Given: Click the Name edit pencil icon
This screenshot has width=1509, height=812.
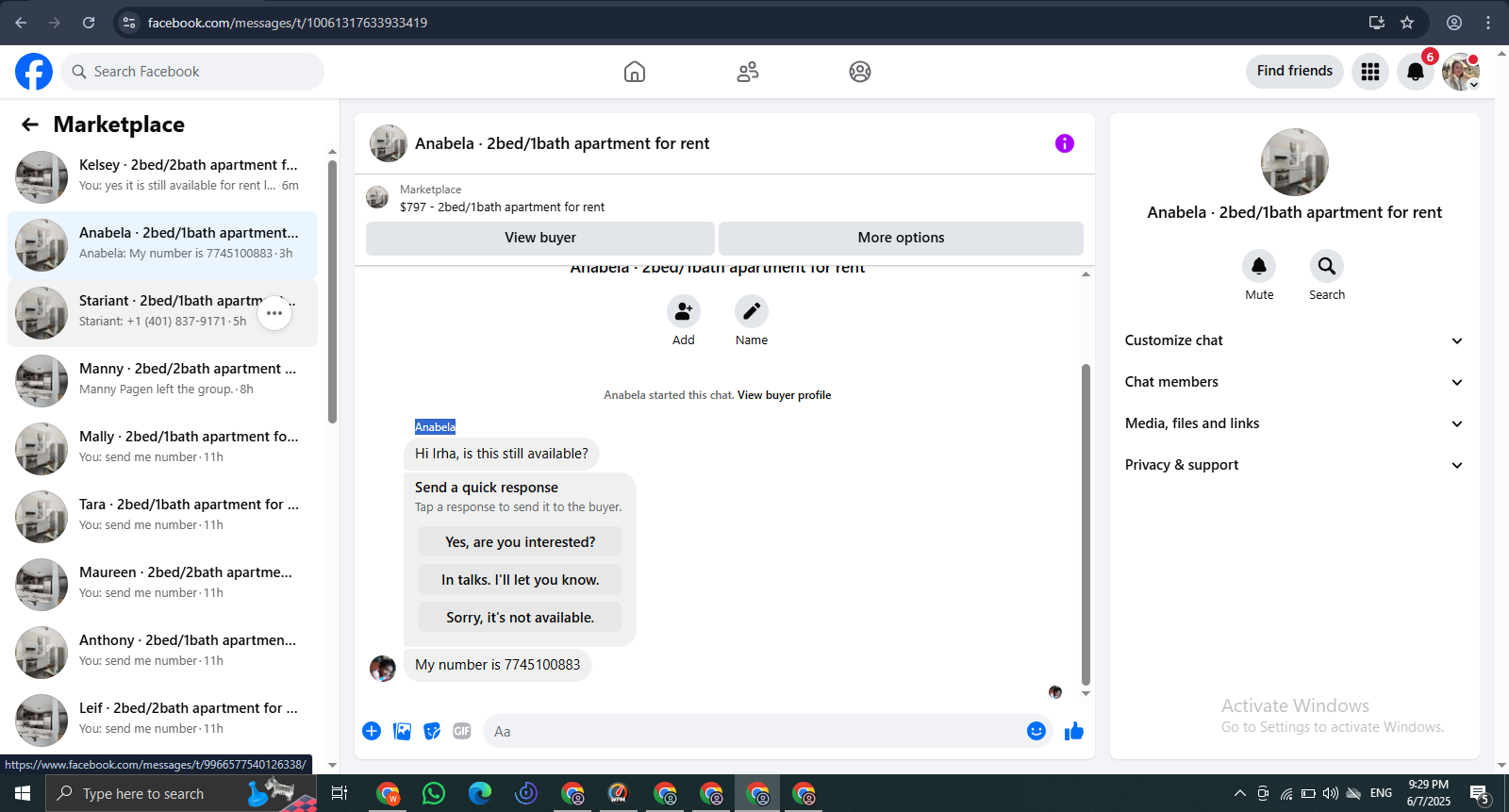Looking at the screenshot, I should pyautogui.click(x=752, y=311).
